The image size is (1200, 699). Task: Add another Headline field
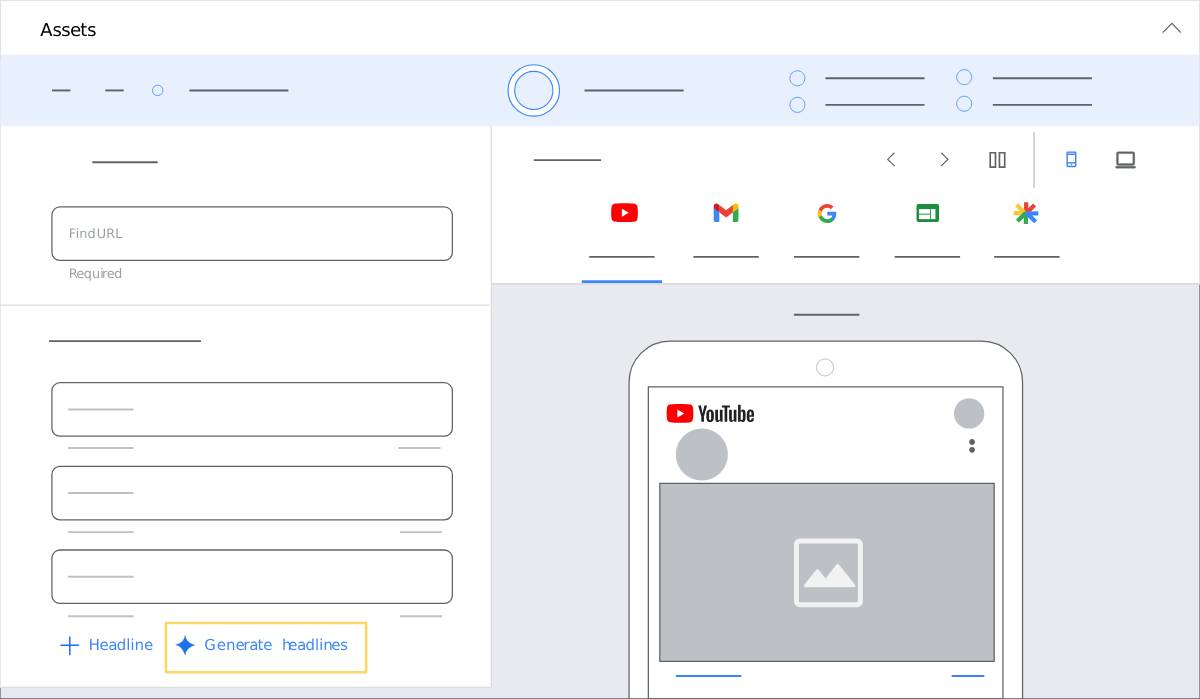point(107,645)
